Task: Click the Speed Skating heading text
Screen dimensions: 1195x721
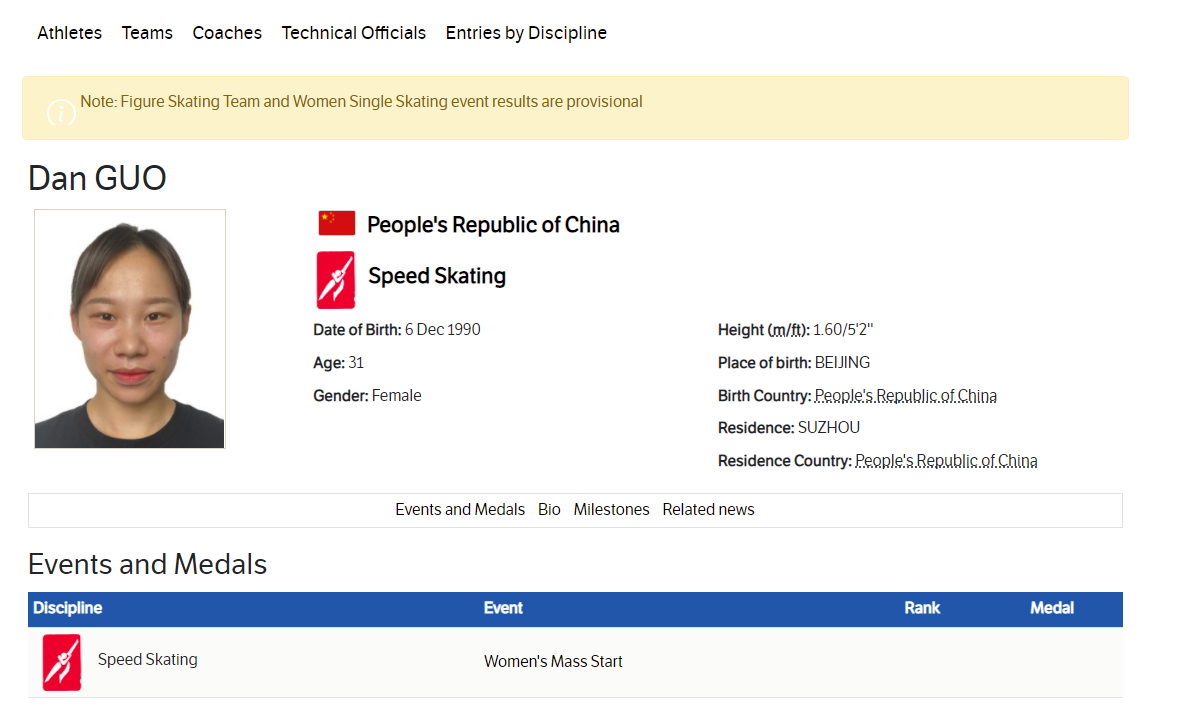Action: tap(437, 276)
